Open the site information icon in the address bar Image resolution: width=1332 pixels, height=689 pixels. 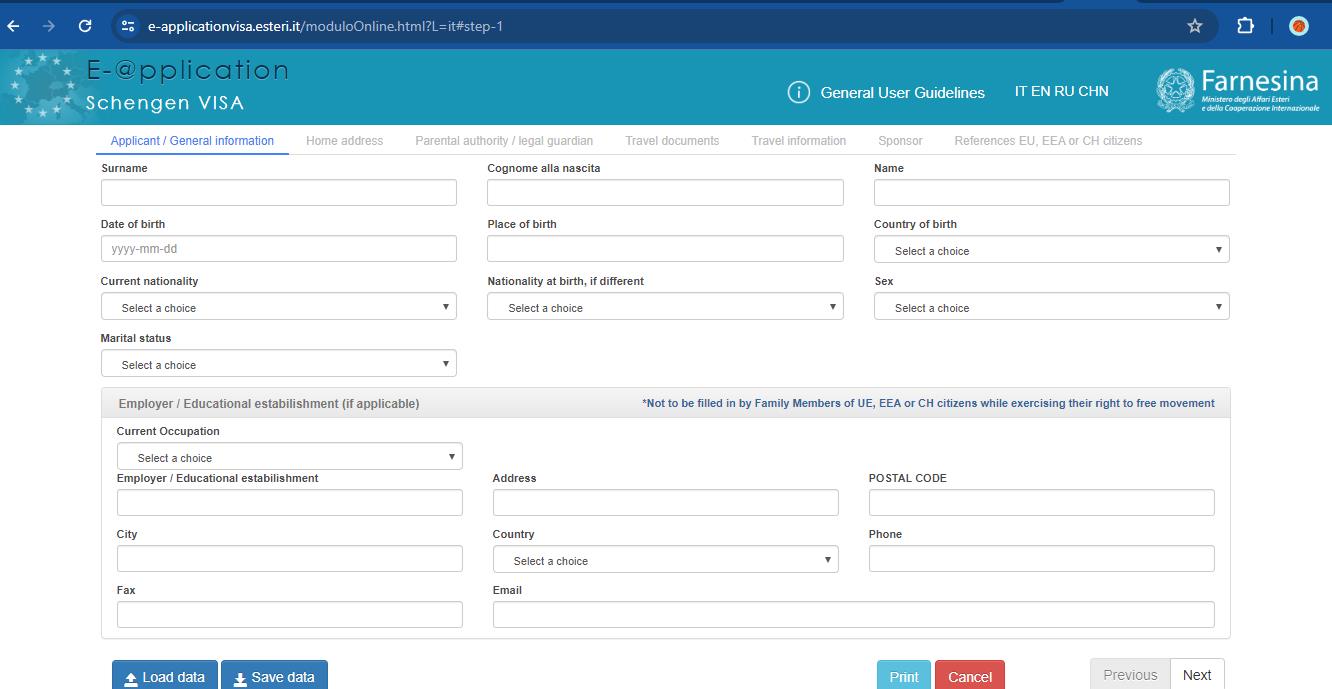point(128,26)
